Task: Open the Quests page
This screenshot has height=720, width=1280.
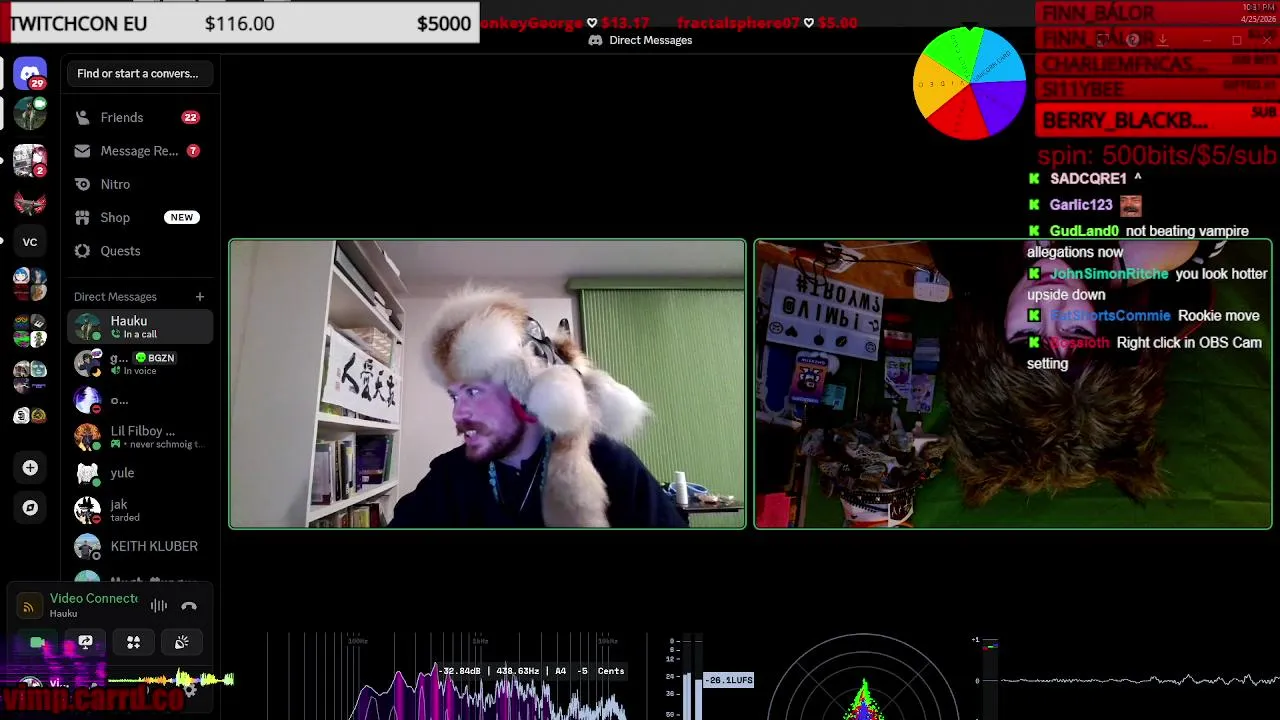Action: point(140,251)
